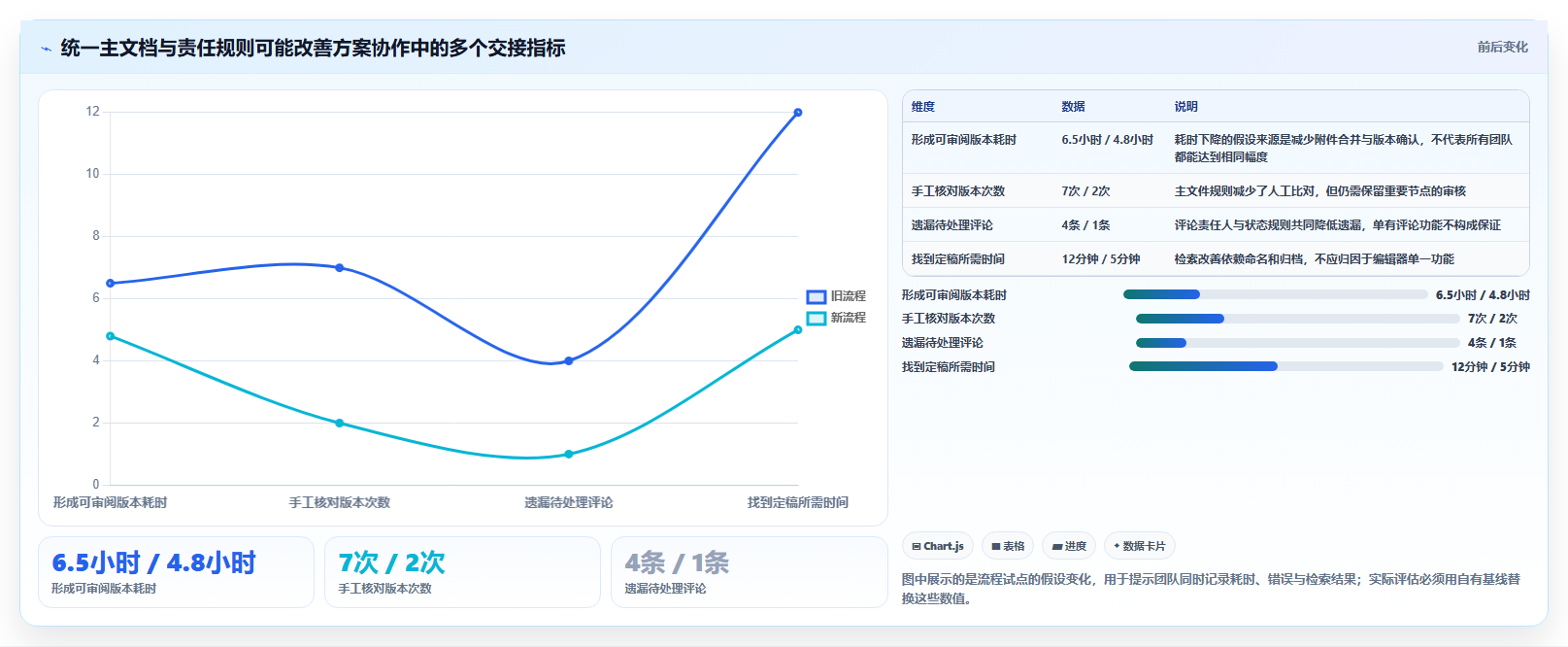Click progress value 7次 / 2次 at bar end
This screenshot has width=1568, height=647.
[x=1493, y=319]
